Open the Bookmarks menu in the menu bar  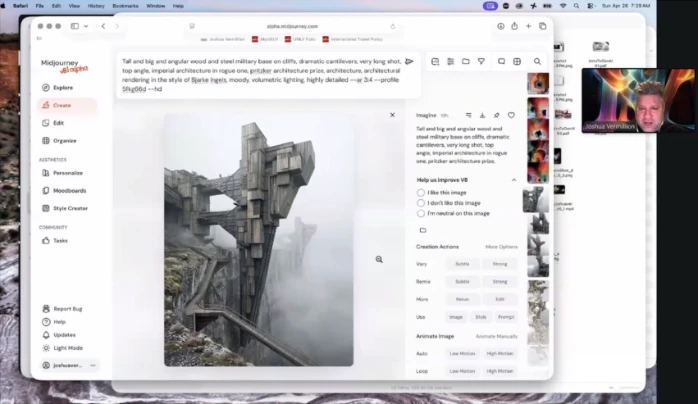[126, 6]
